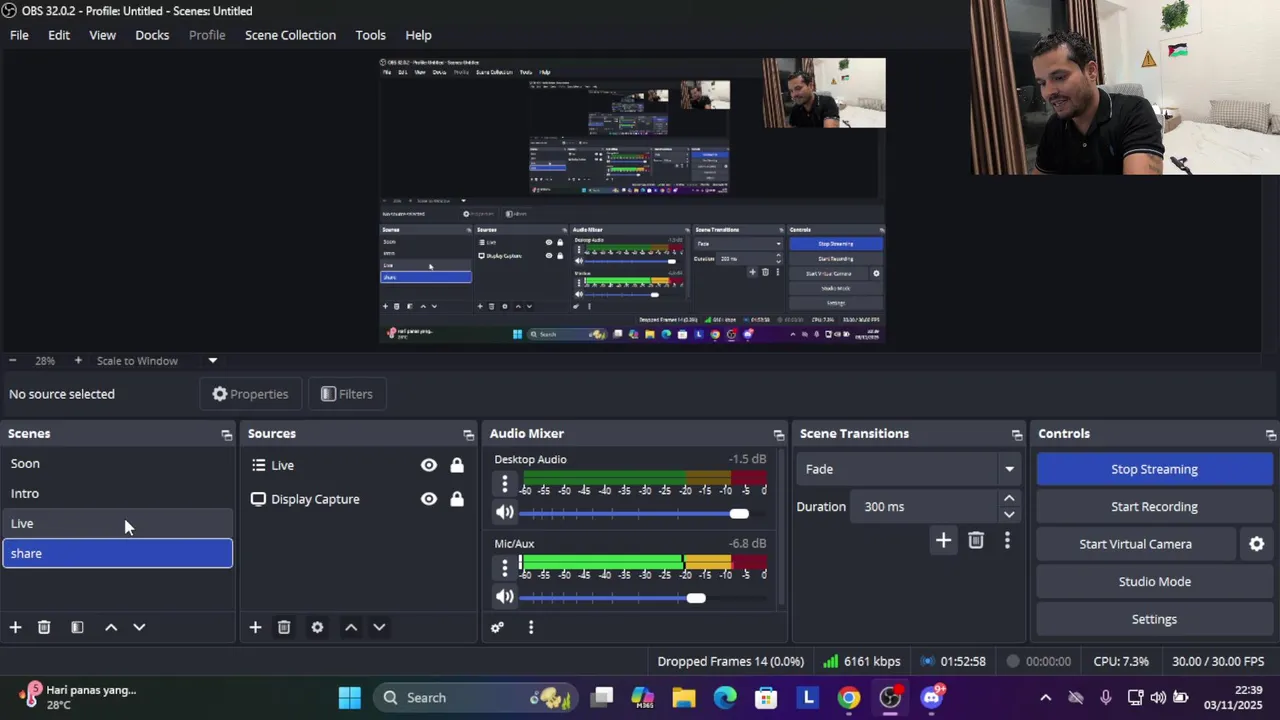The image size is (1280, 720).
Task: Open Scene Collection menu
Action: [x=290, y=35]
